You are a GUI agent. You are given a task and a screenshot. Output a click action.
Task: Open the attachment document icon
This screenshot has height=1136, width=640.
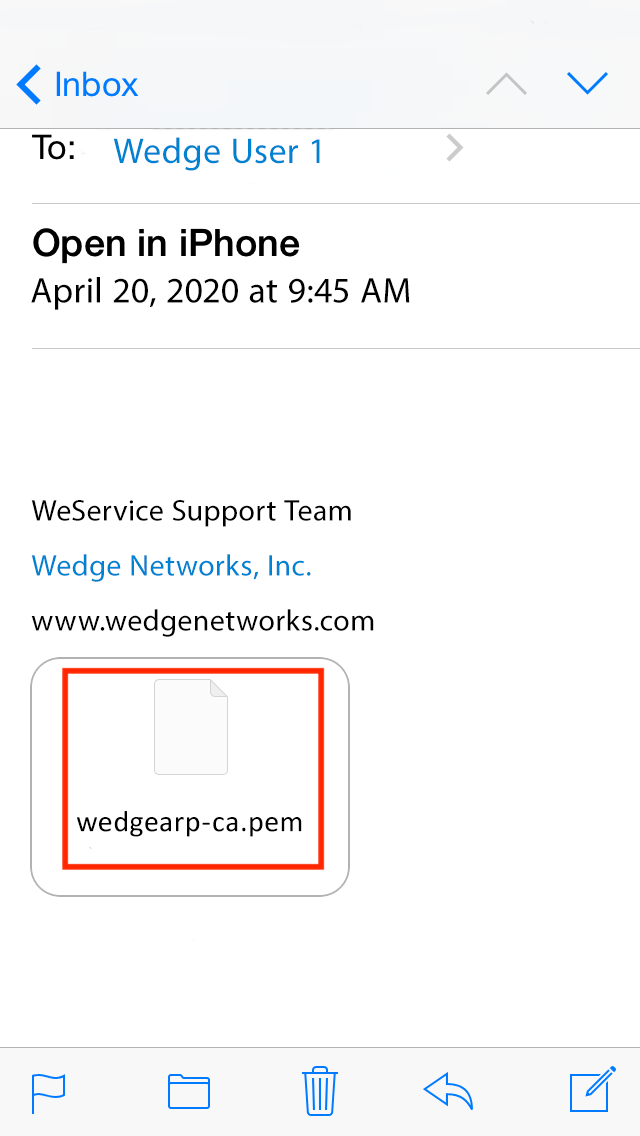tap(191, 727)
